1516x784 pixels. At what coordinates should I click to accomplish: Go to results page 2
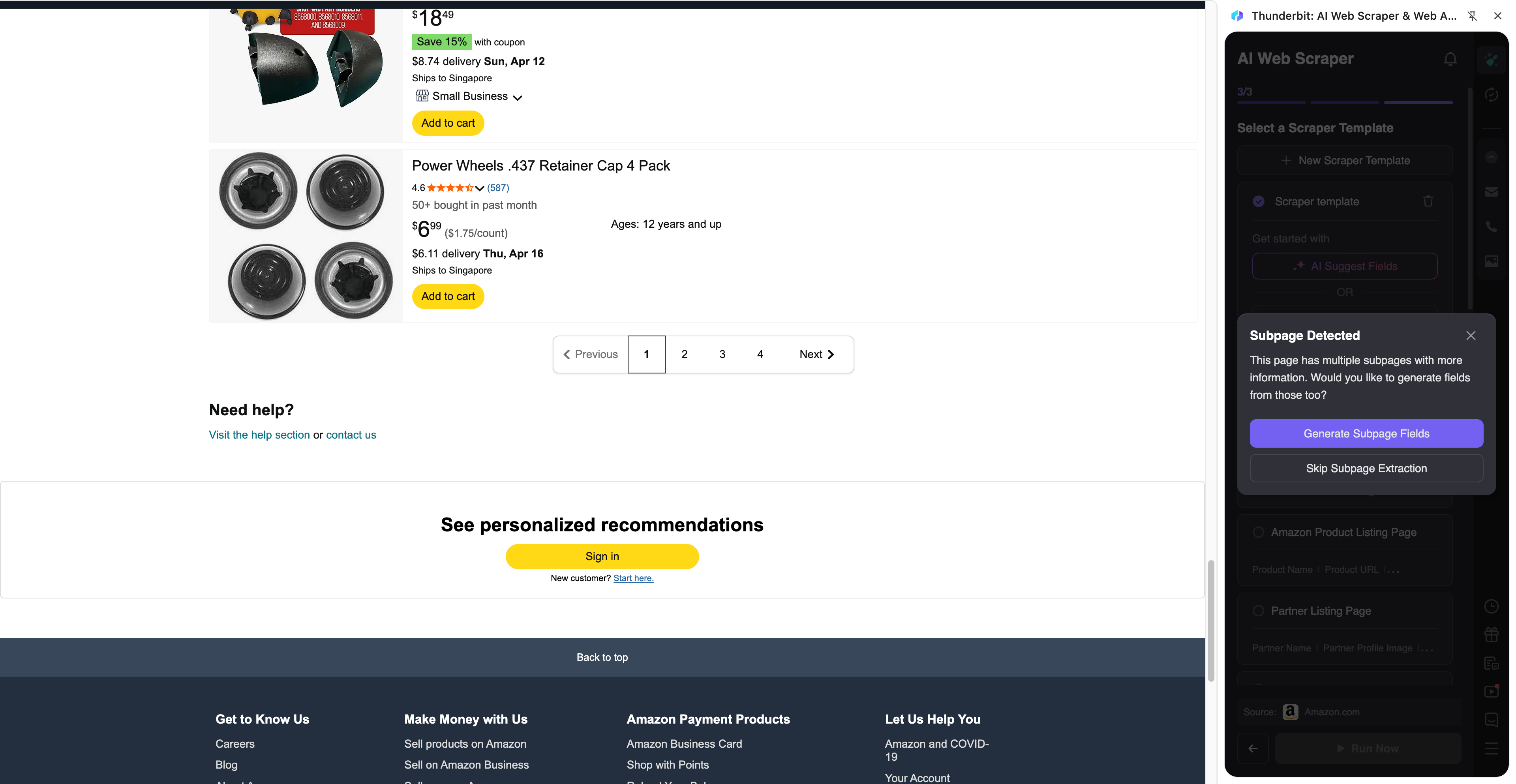click(685, 354)
